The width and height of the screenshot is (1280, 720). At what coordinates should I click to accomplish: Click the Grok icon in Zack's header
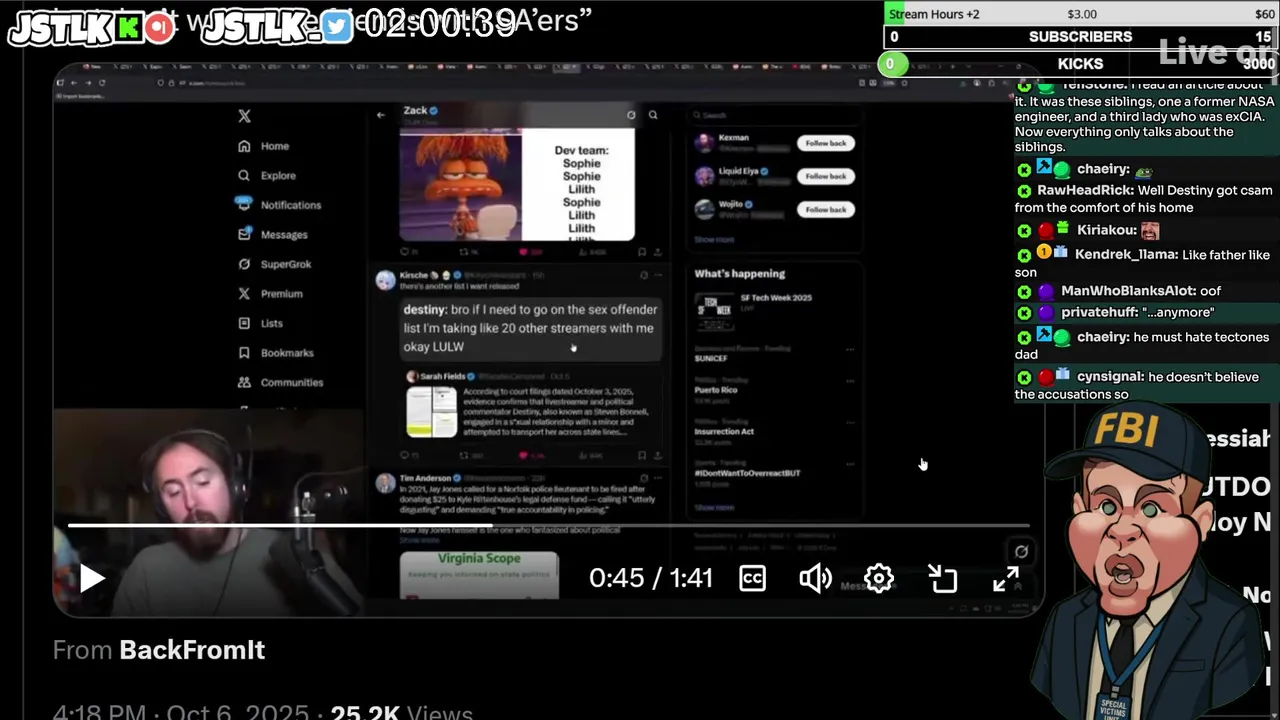[631, 115]
